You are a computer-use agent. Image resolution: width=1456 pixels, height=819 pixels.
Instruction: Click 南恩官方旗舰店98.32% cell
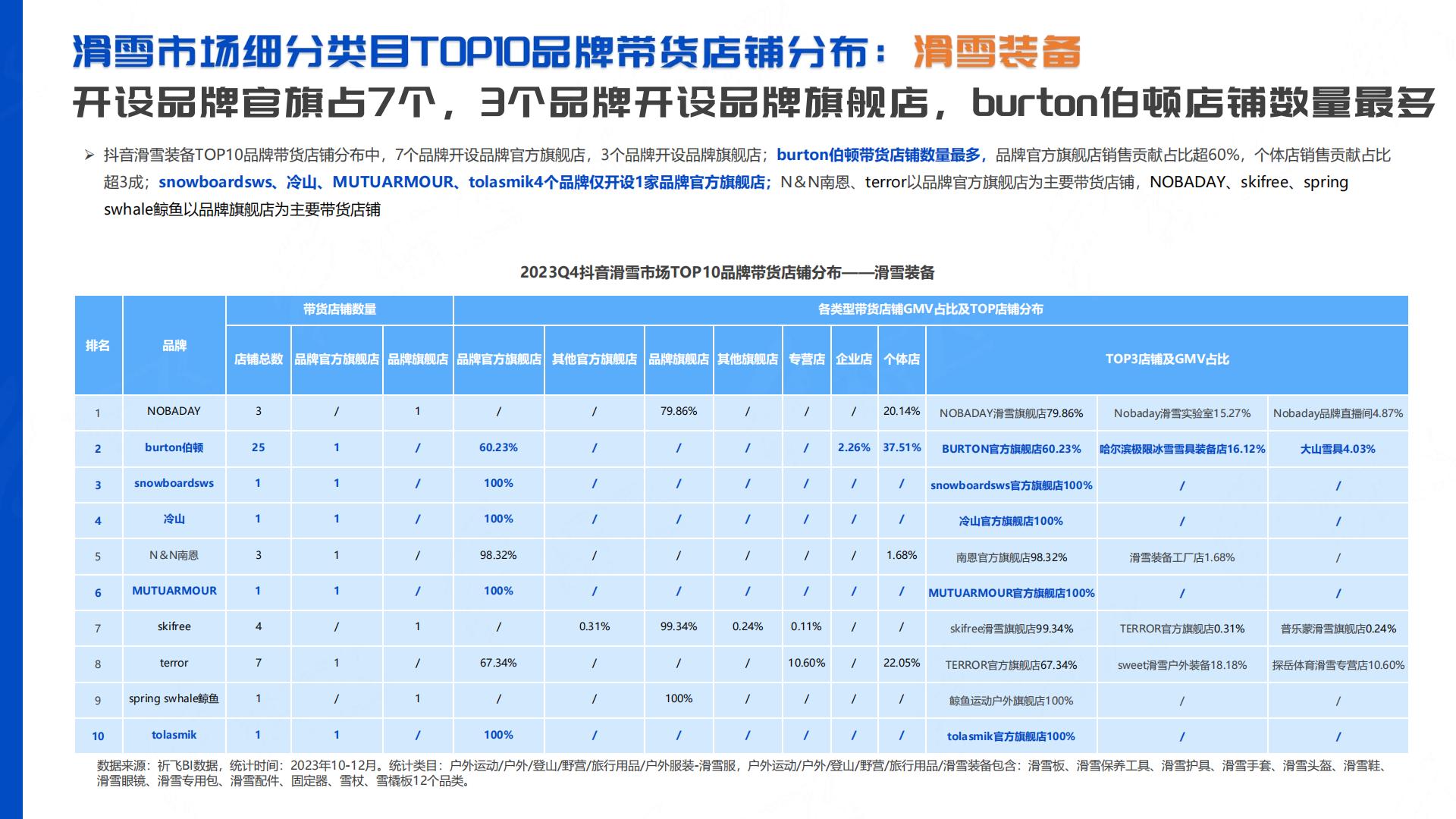[1012, 557]
